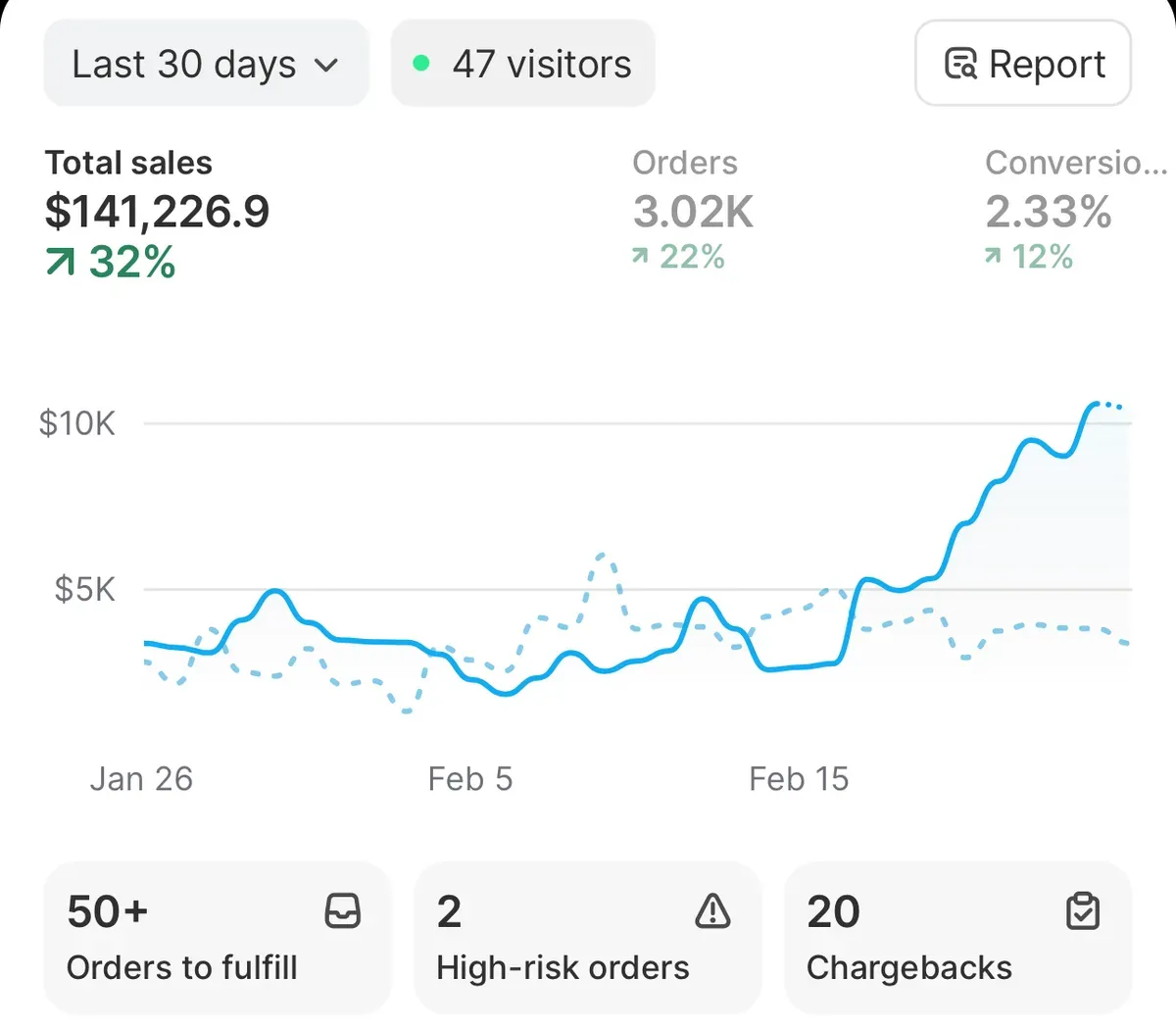Open the 50+ Orders to fulfill card

tap(218, 938)
